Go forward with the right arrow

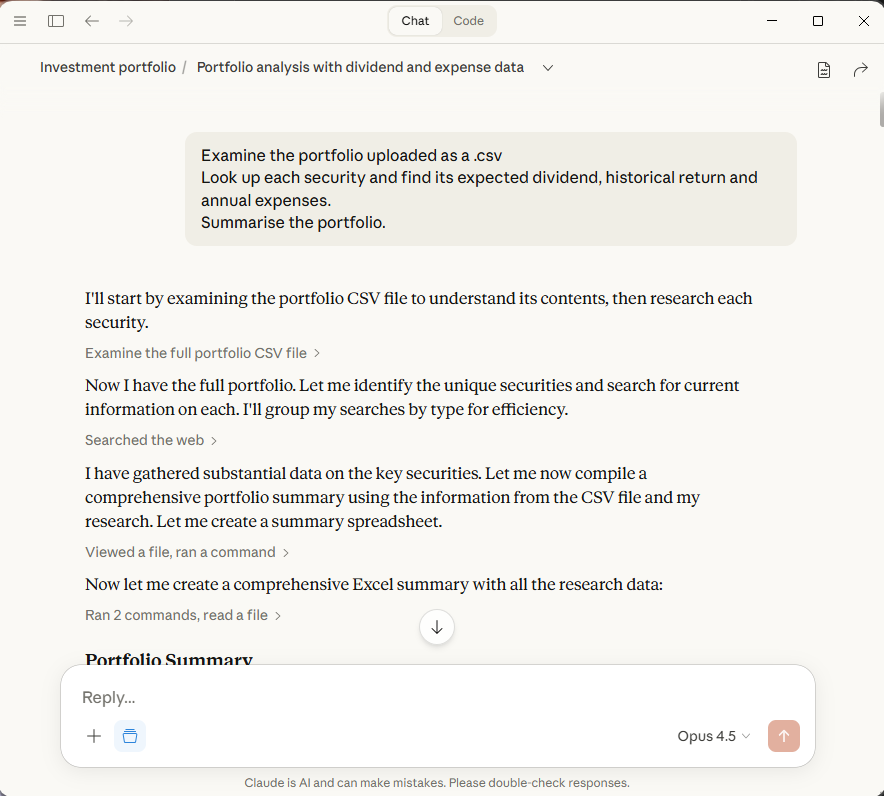point(126,21)
